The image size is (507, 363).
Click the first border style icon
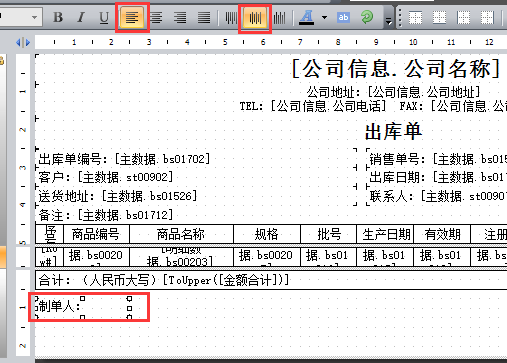pyautogui.click(x=415, y=18)
